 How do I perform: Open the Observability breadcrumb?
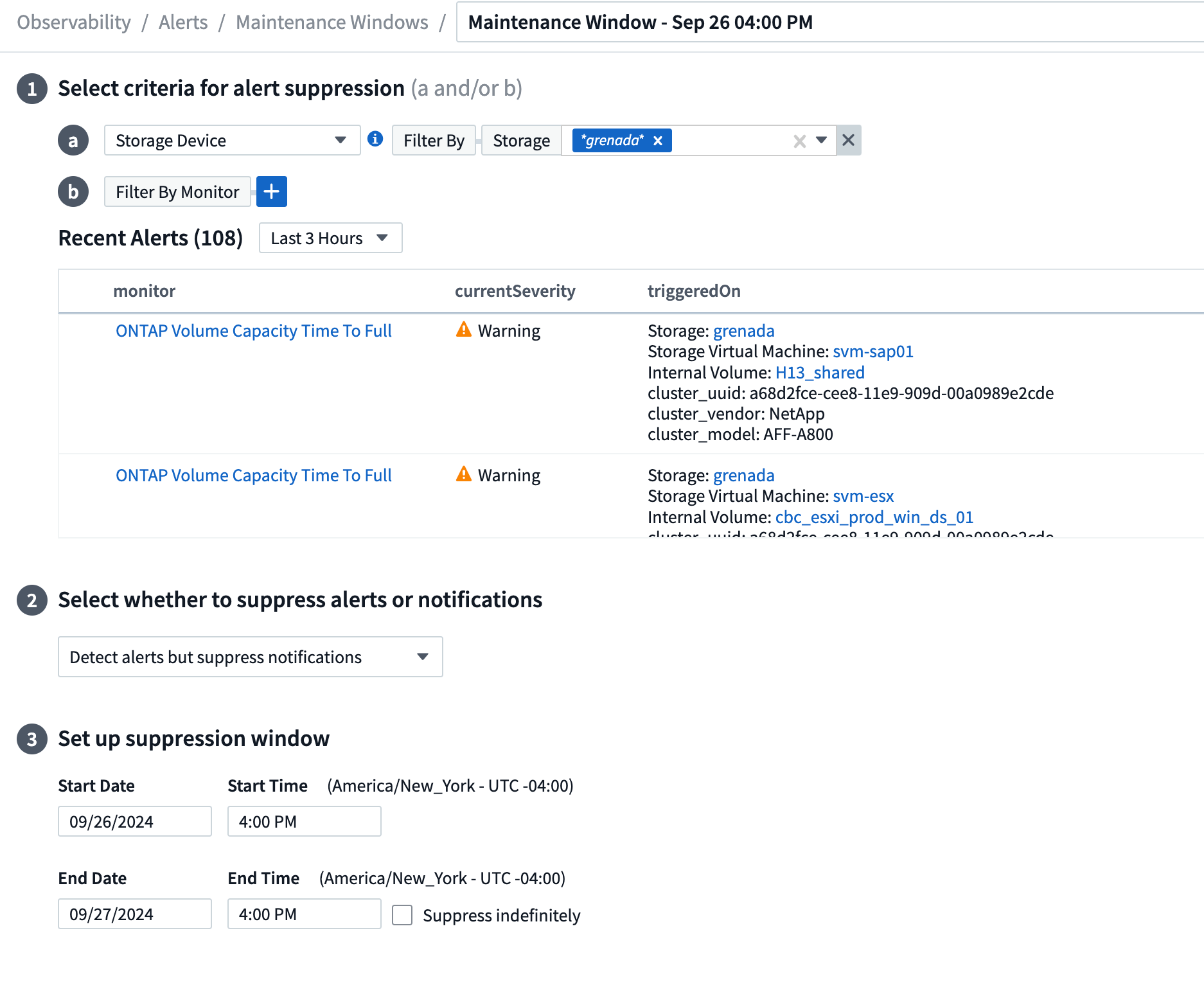(74, 22)
